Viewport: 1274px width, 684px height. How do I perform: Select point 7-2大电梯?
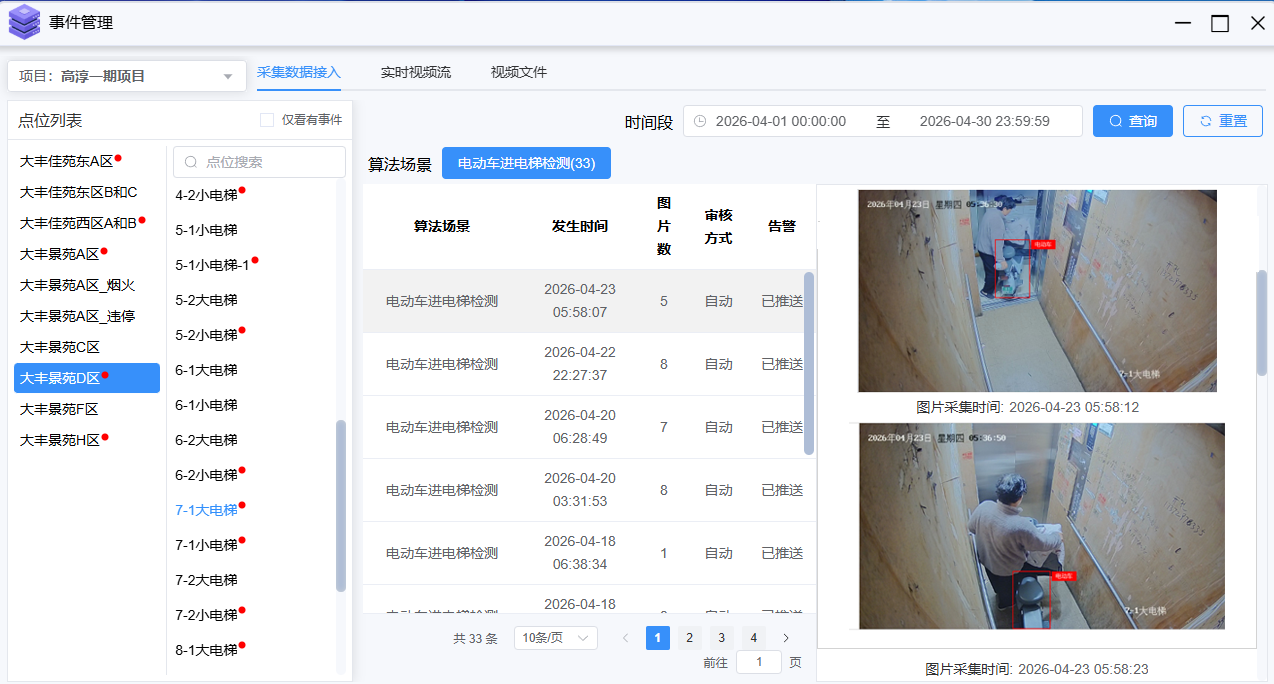click(x=206, y=580)
